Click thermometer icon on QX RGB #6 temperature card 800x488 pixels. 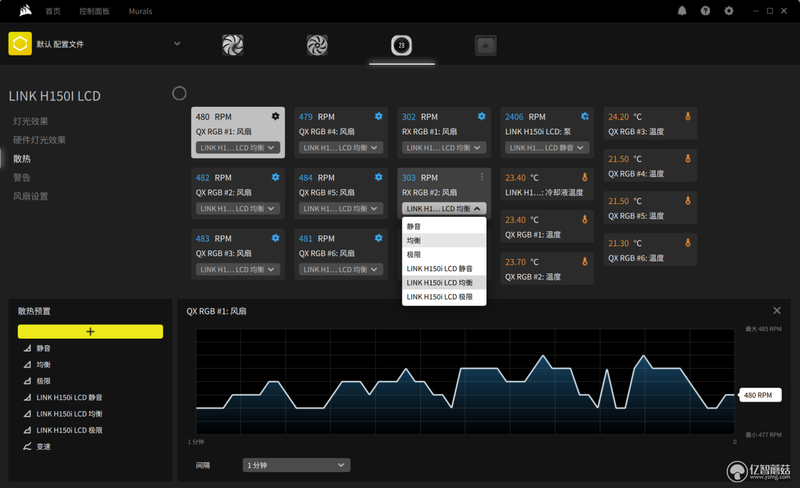(x=688, y=243)
